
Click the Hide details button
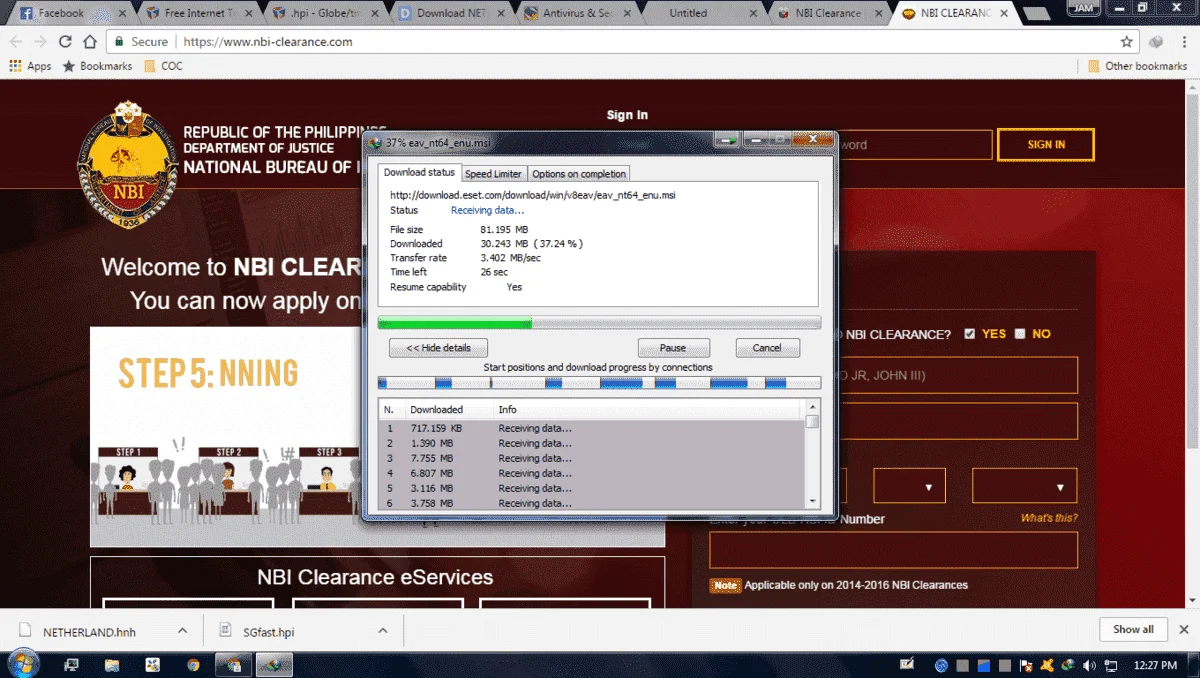(438, 348)
